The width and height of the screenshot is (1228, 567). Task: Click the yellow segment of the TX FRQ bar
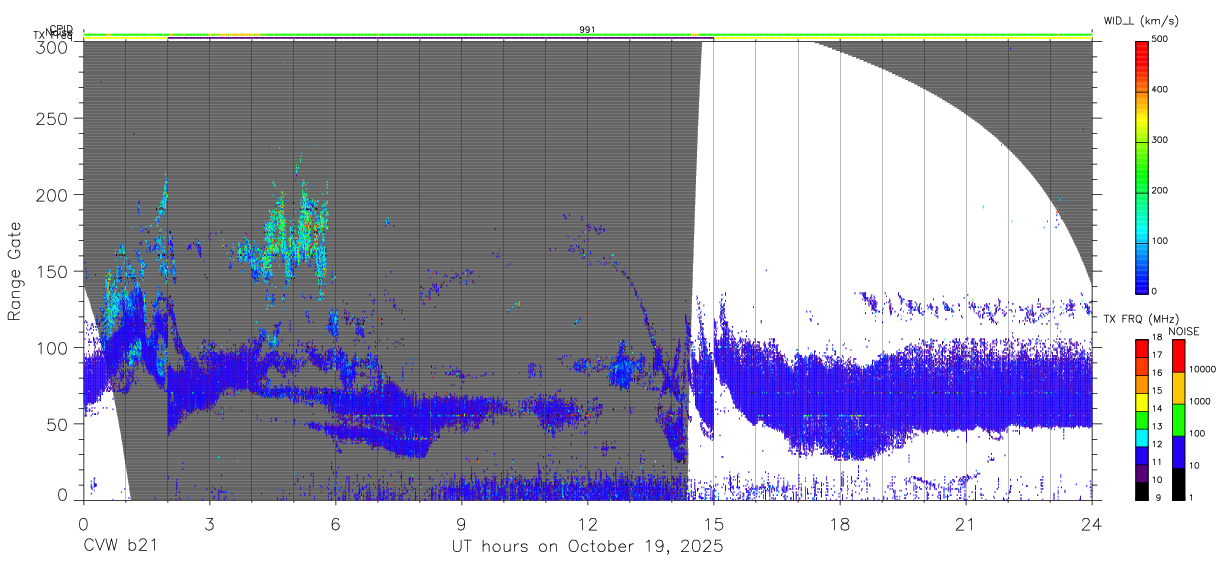tap(1141, 403)
